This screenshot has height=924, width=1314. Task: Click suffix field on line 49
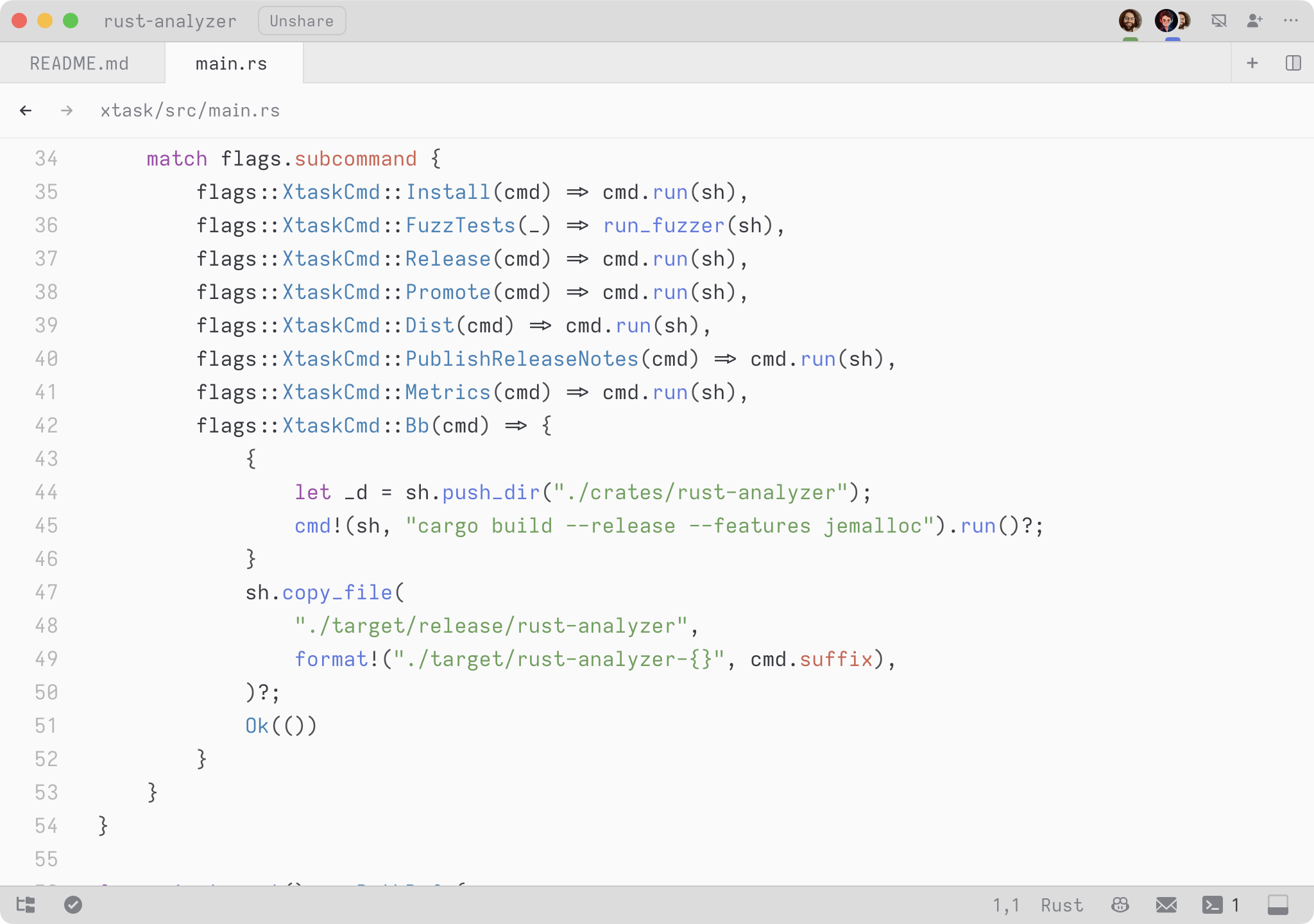click(x=836, y=659)
